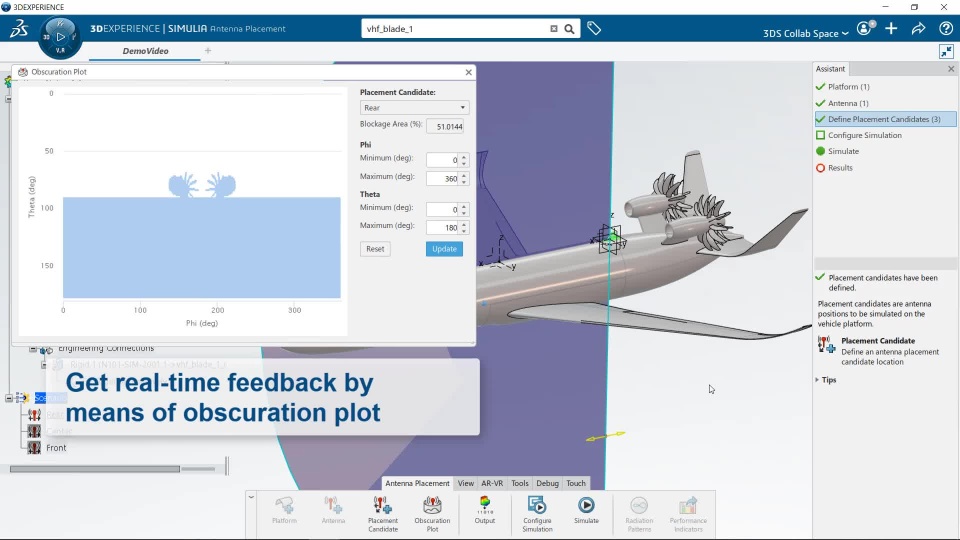Viewport: 960px width, 540px height.
Task: Increase Theta Minimum stepper
Action: [x=464, y=206]
